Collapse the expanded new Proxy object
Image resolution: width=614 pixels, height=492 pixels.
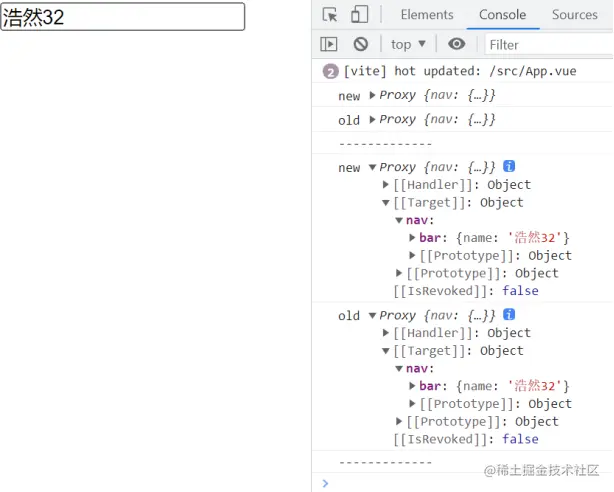click(x=372, y=167)
